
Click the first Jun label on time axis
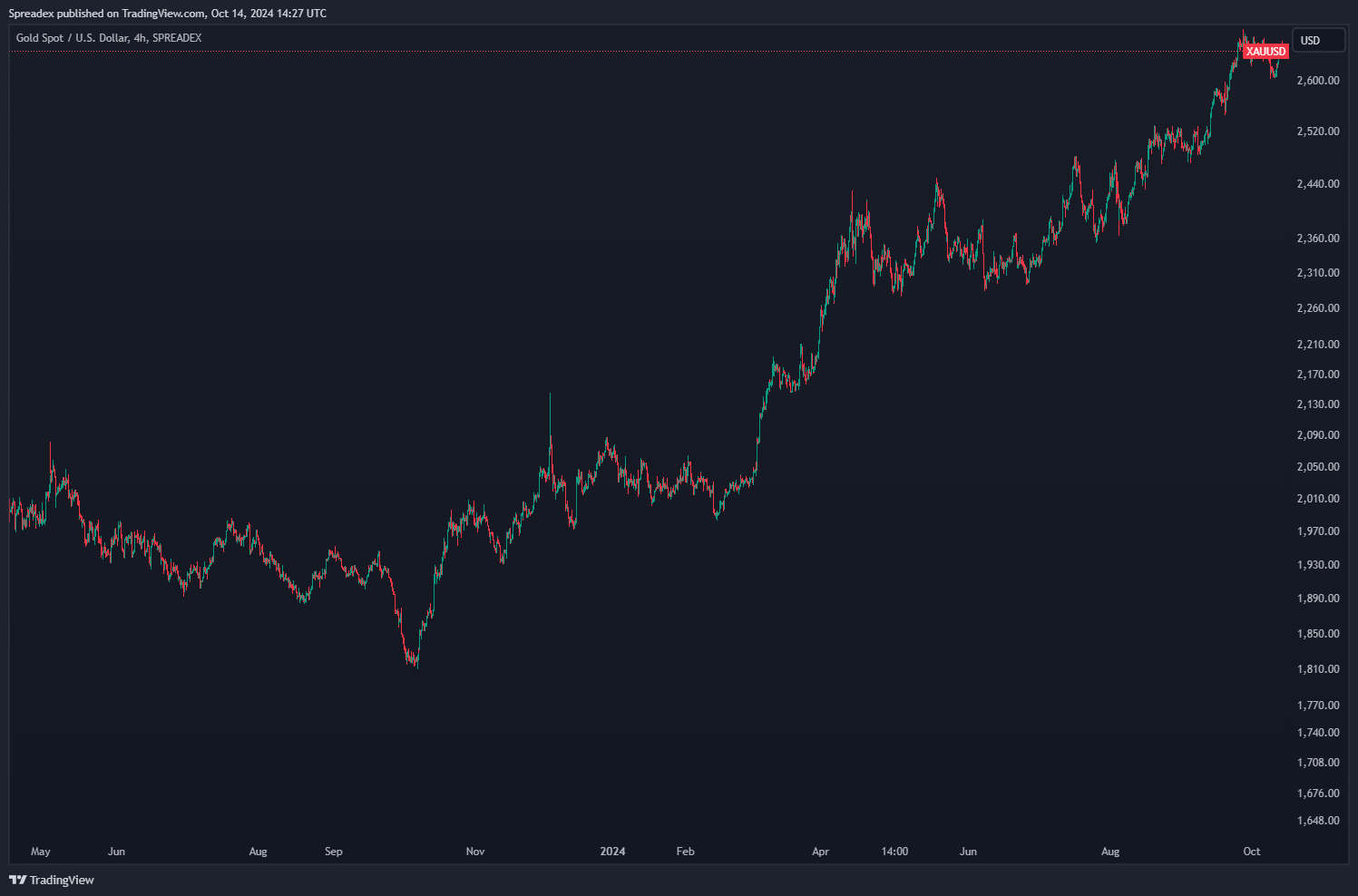click(116, 852)
